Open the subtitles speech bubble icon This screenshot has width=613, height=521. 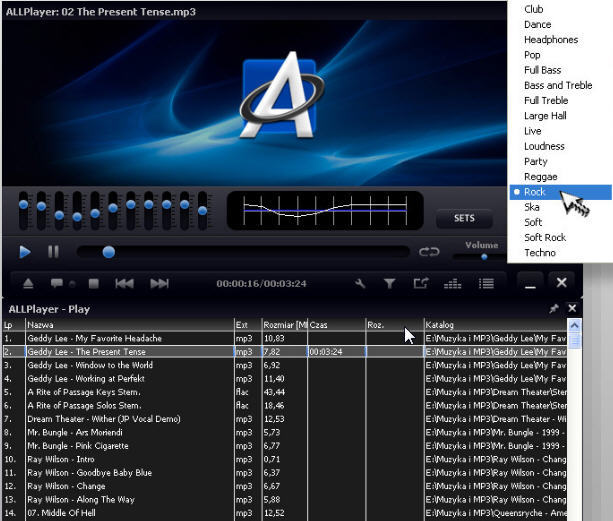[57, 283]
